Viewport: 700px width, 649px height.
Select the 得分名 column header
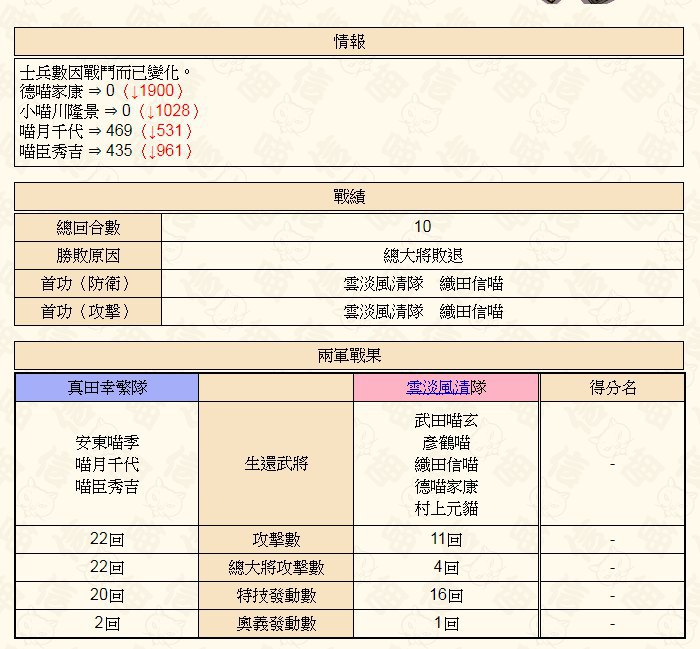[612, 387]
